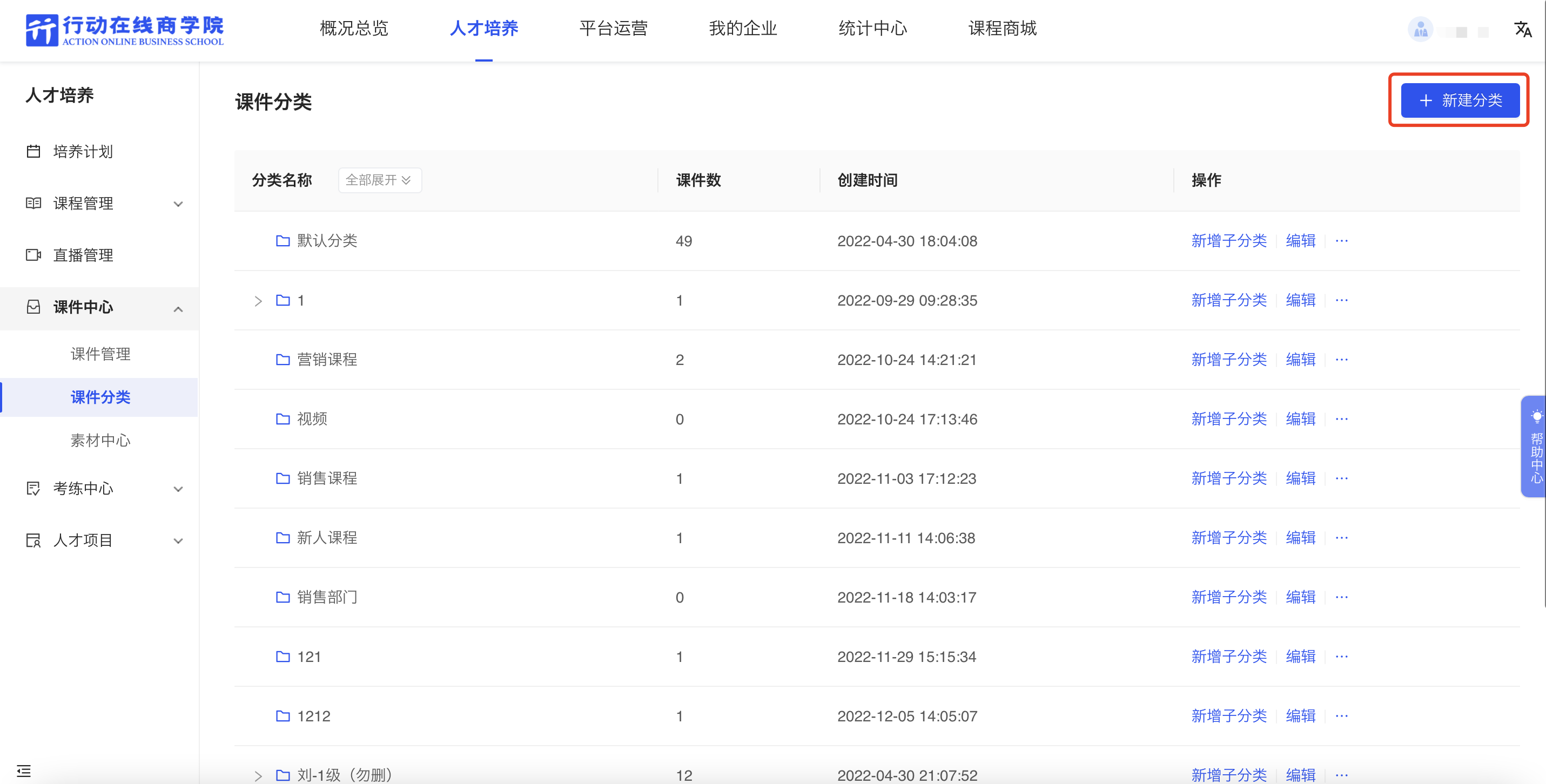
Task: Expand the category row named 1
Action: pos(258,301)
